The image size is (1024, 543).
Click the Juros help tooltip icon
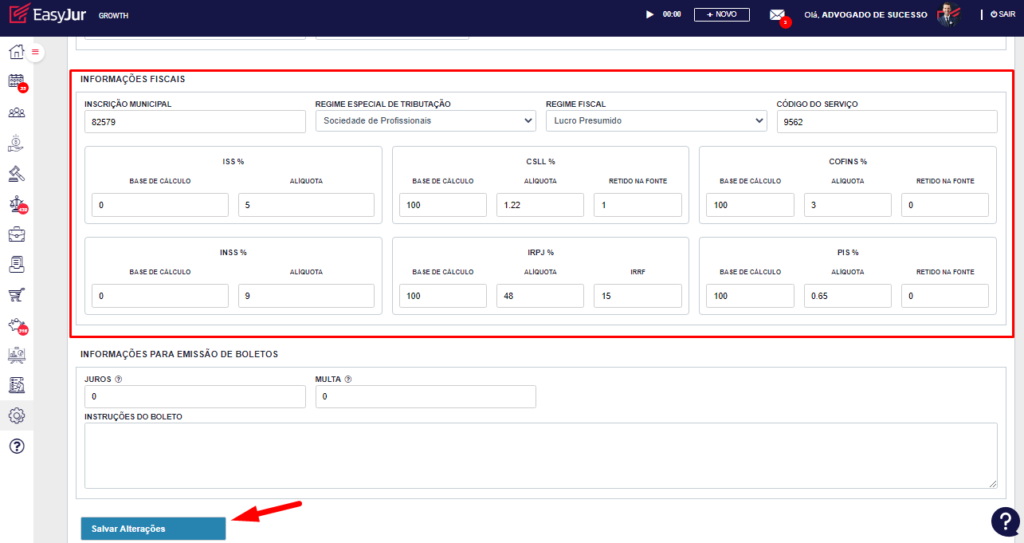tap(118, 379)
